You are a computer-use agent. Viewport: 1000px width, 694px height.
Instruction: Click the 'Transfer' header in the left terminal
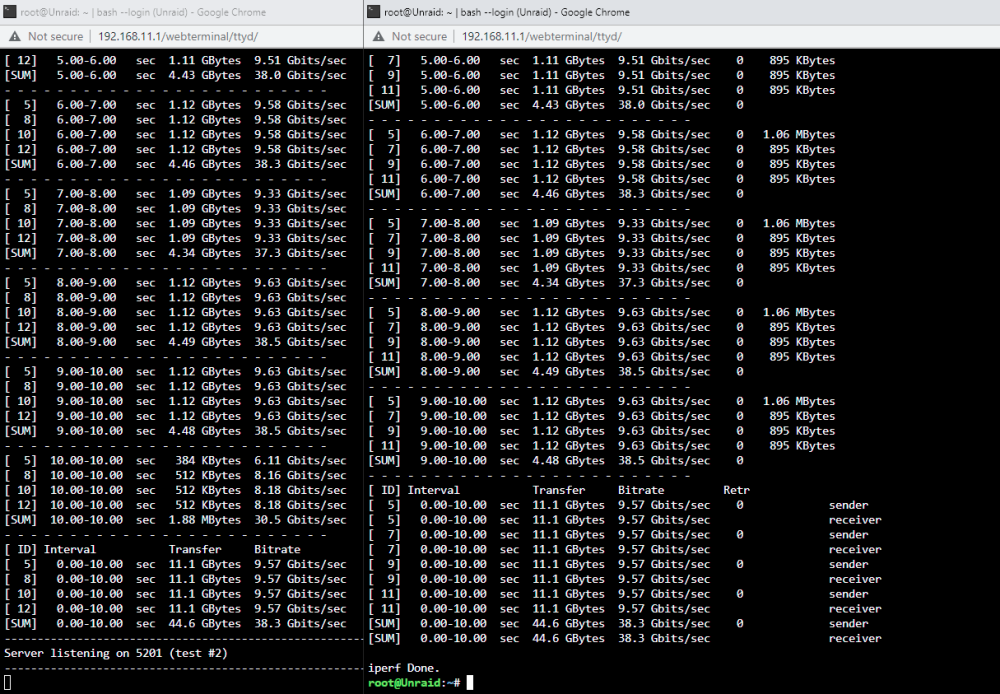coord(195,549)
